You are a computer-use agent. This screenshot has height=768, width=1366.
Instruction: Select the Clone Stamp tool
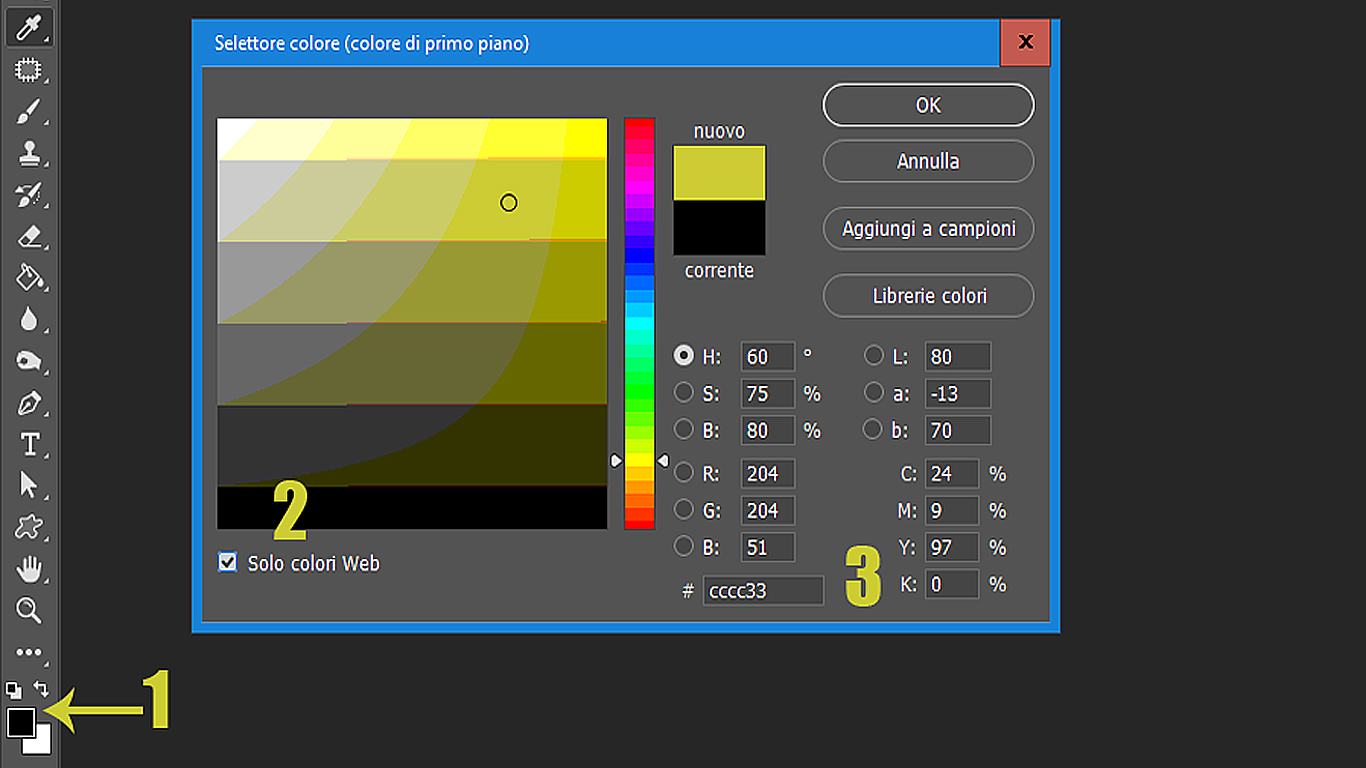click(x=28, y=154)
